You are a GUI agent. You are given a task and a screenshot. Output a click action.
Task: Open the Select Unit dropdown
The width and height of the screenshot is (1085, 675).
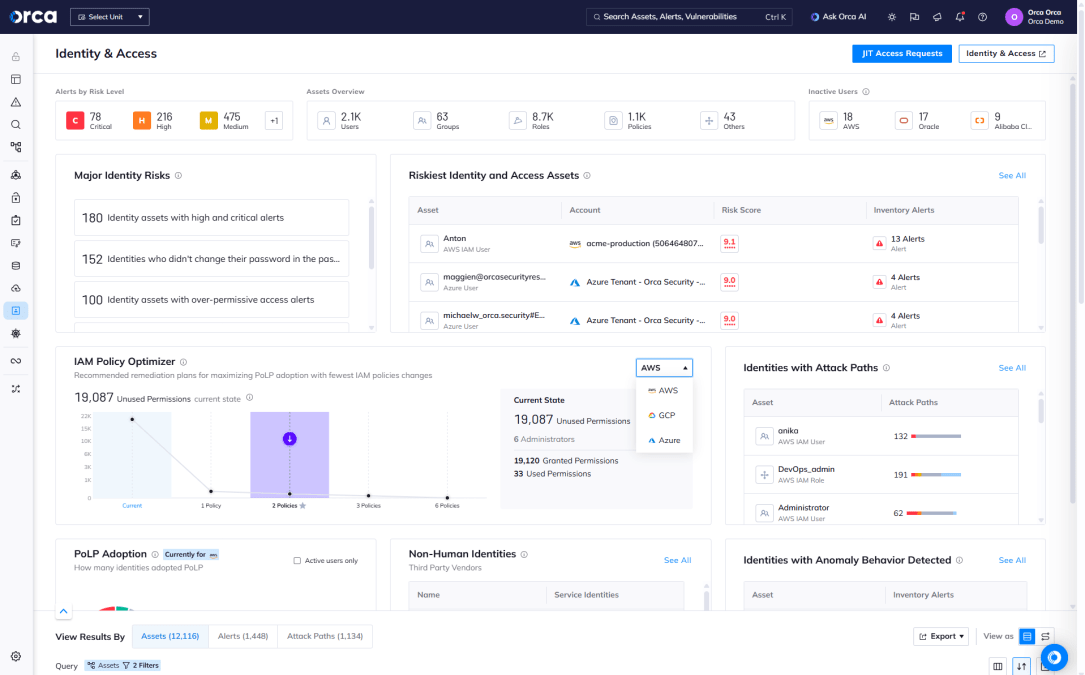tap(110, 17)
